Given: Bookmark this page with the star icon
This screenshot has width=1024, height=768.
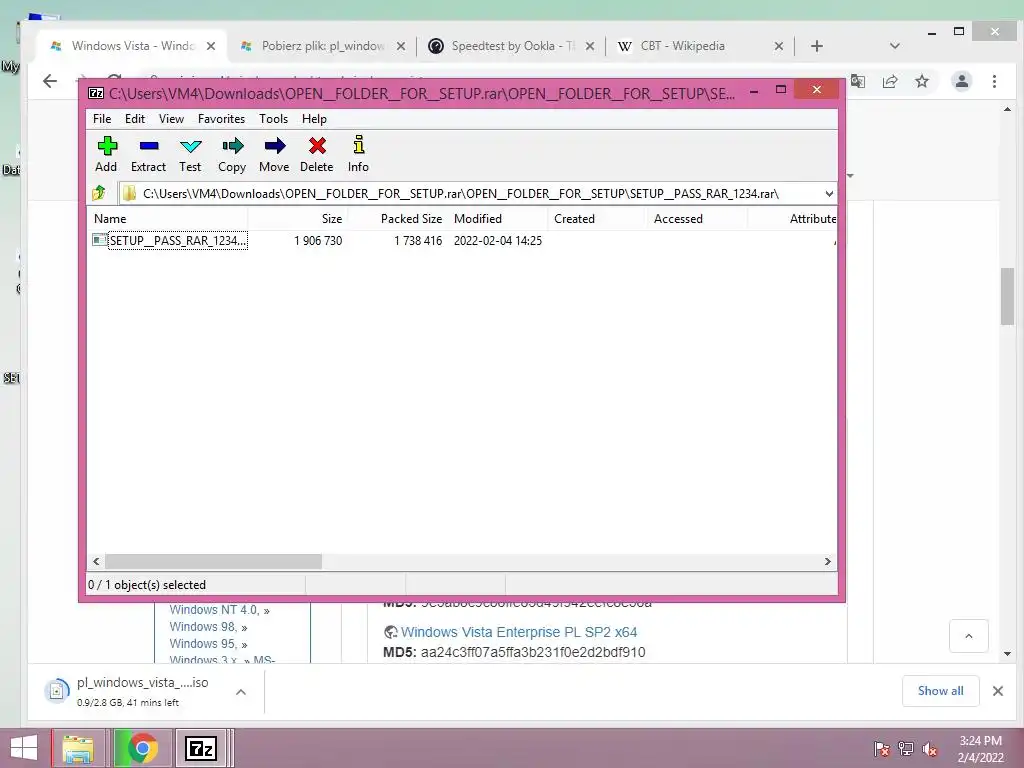Looking at the screenshot, I should [921, 82].
